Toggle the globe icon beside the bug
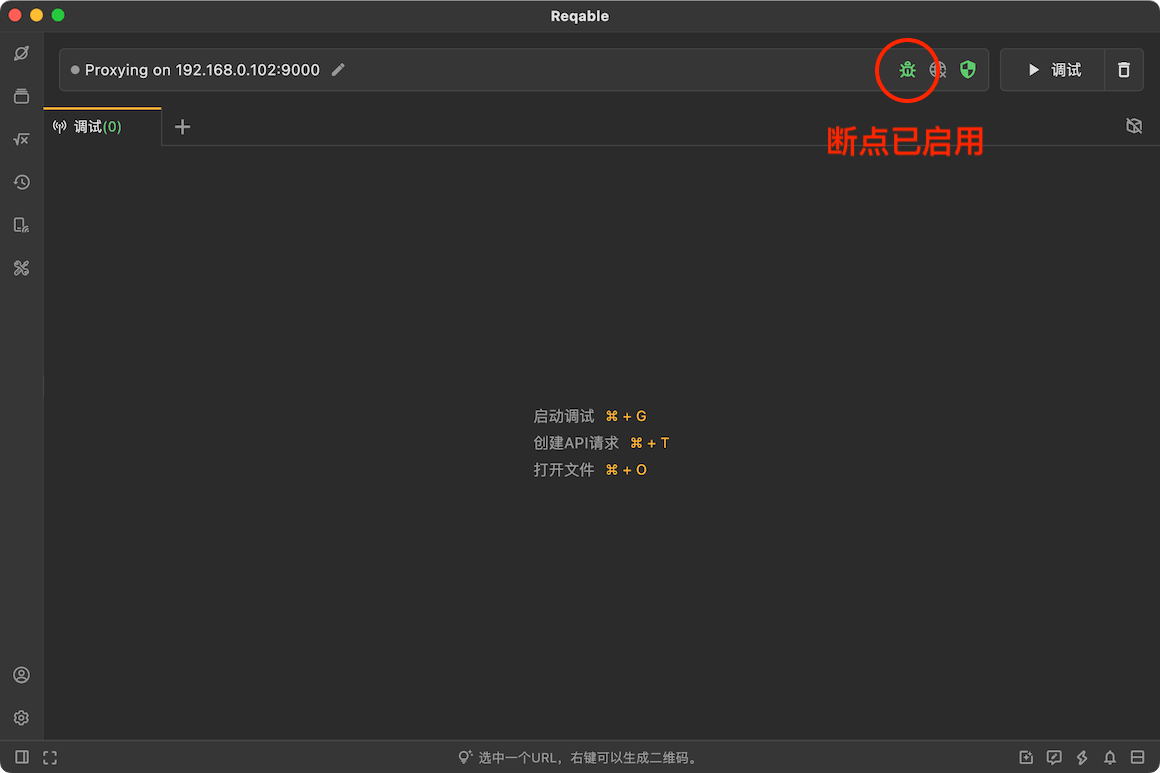This screenshot has width=1160, height=773. (937, 70)
